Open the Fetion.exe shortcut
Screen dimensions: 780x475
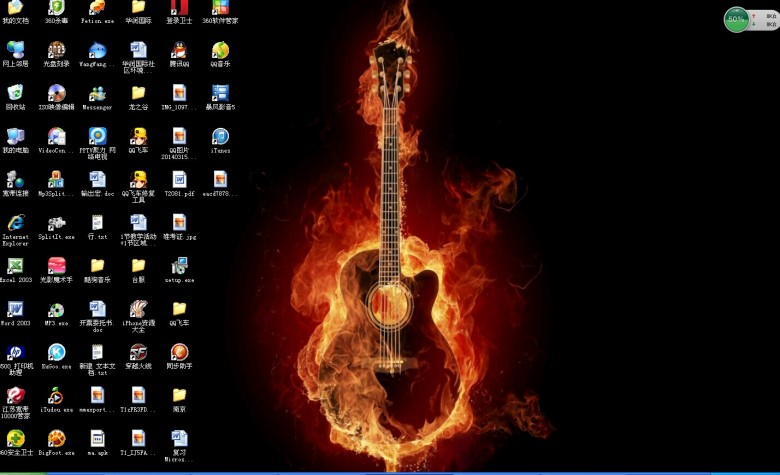[x=97, y=7]
